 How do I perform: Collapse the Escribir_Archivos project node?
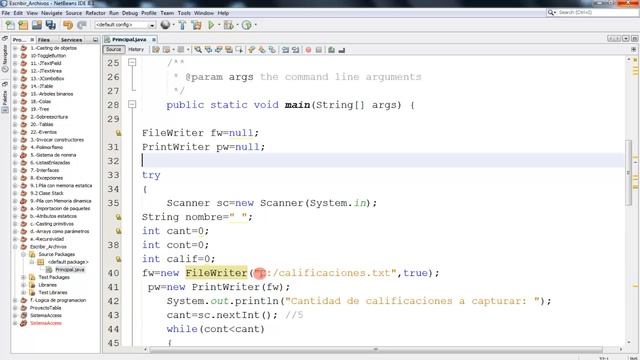tap(15, 247)
